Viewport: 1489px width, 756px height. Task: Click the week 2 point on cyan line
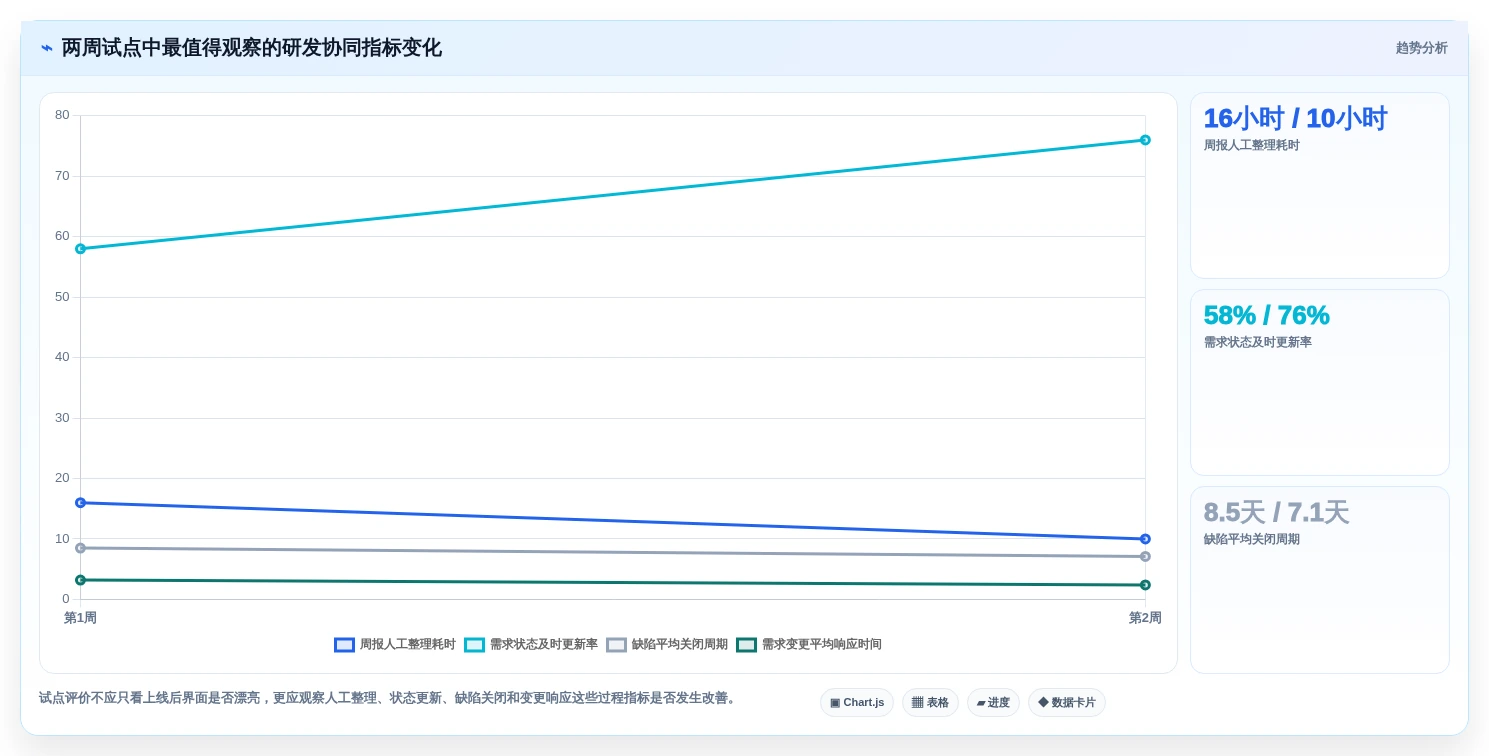pos(1145,140)
